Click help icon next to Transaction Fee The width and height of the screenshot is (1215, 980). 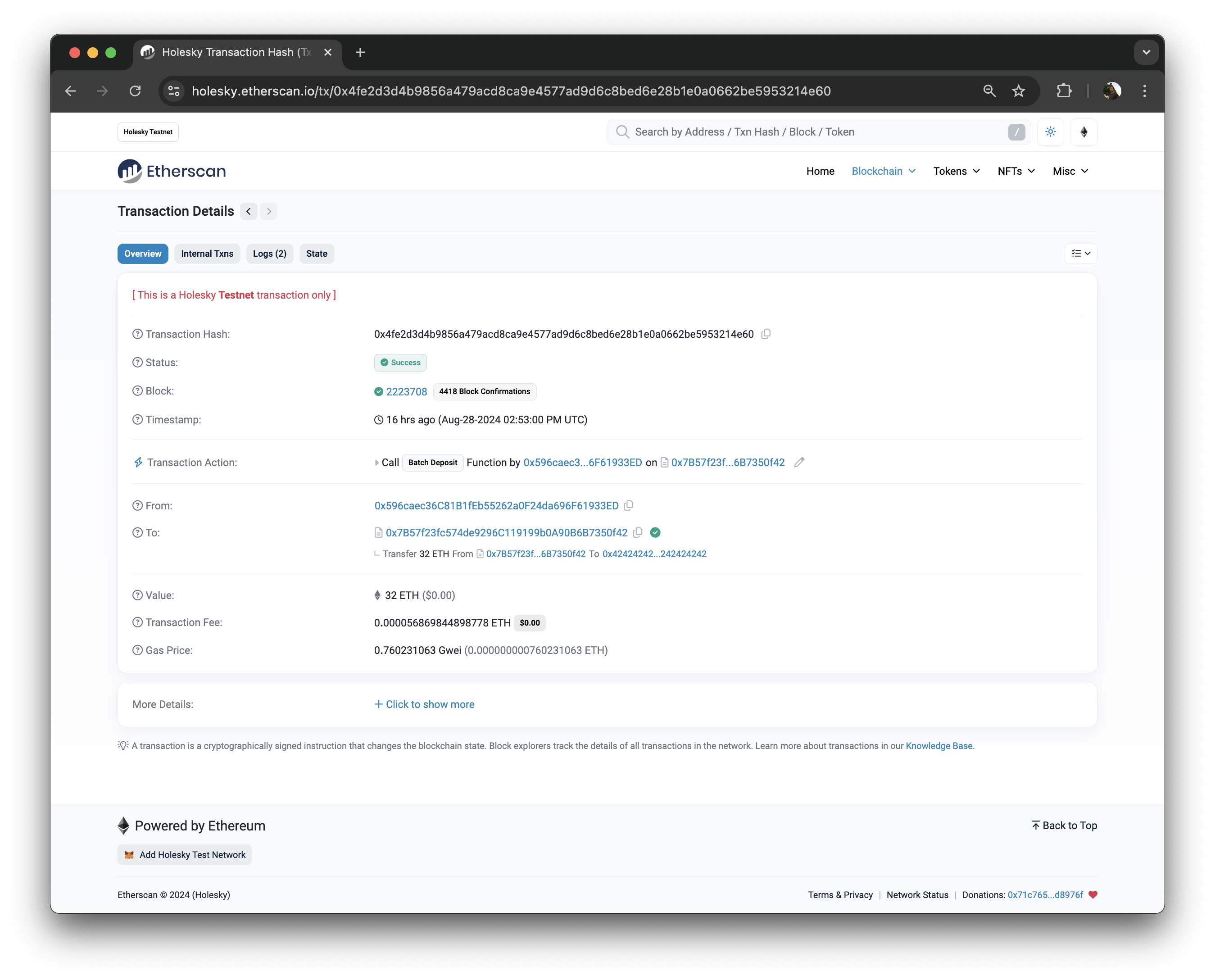point(138,622)
